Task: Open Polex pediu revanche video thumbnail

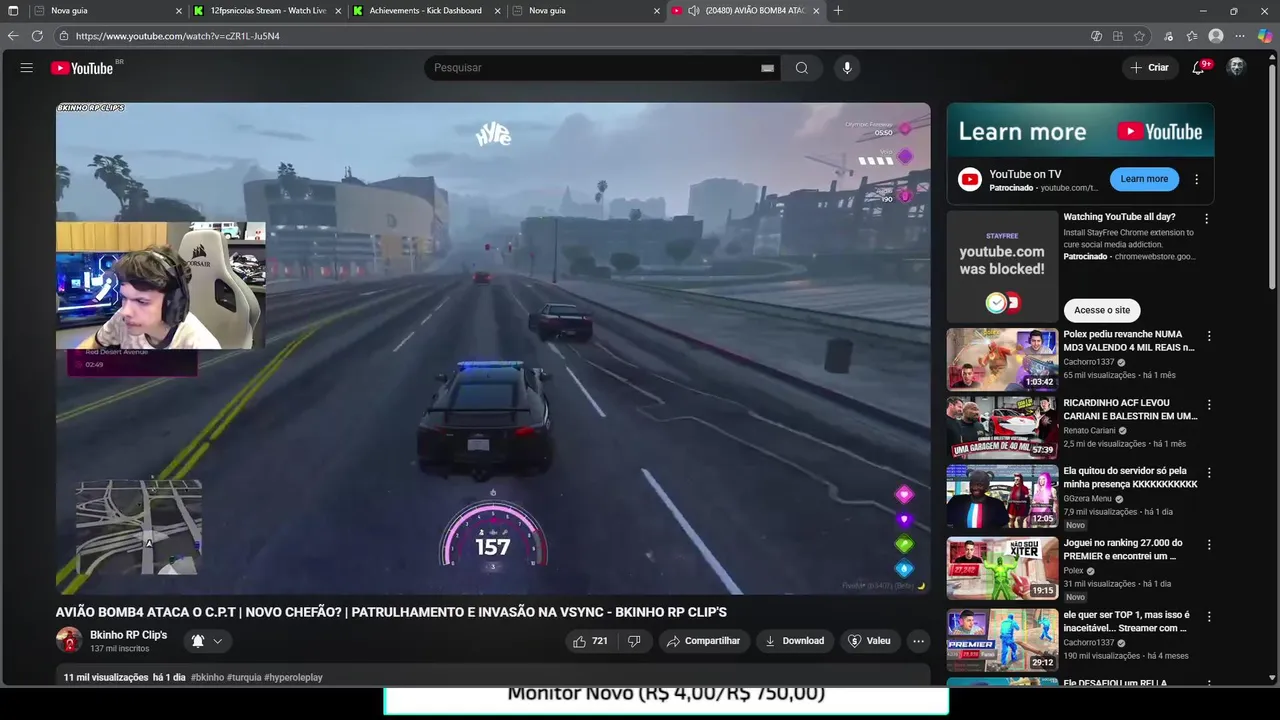Action: click(1002, 359)
